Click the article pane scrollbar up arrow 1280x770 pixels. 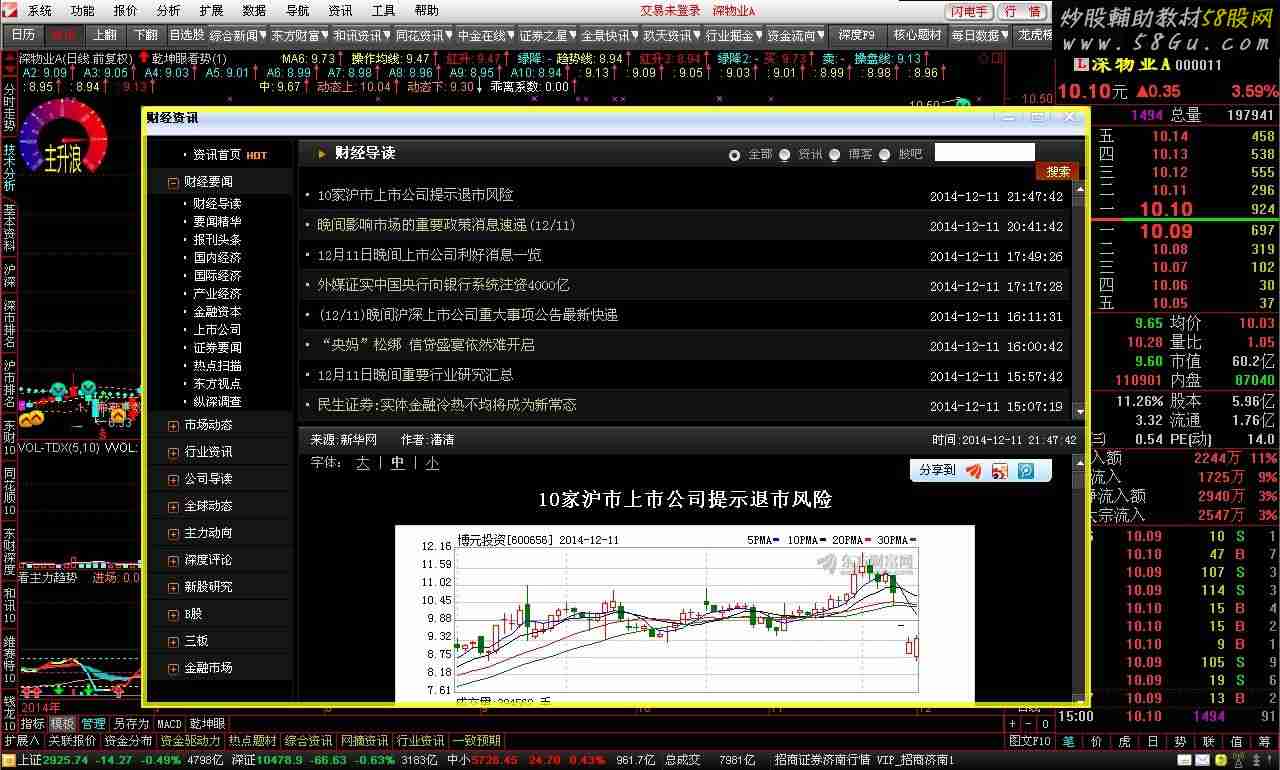1079,463
